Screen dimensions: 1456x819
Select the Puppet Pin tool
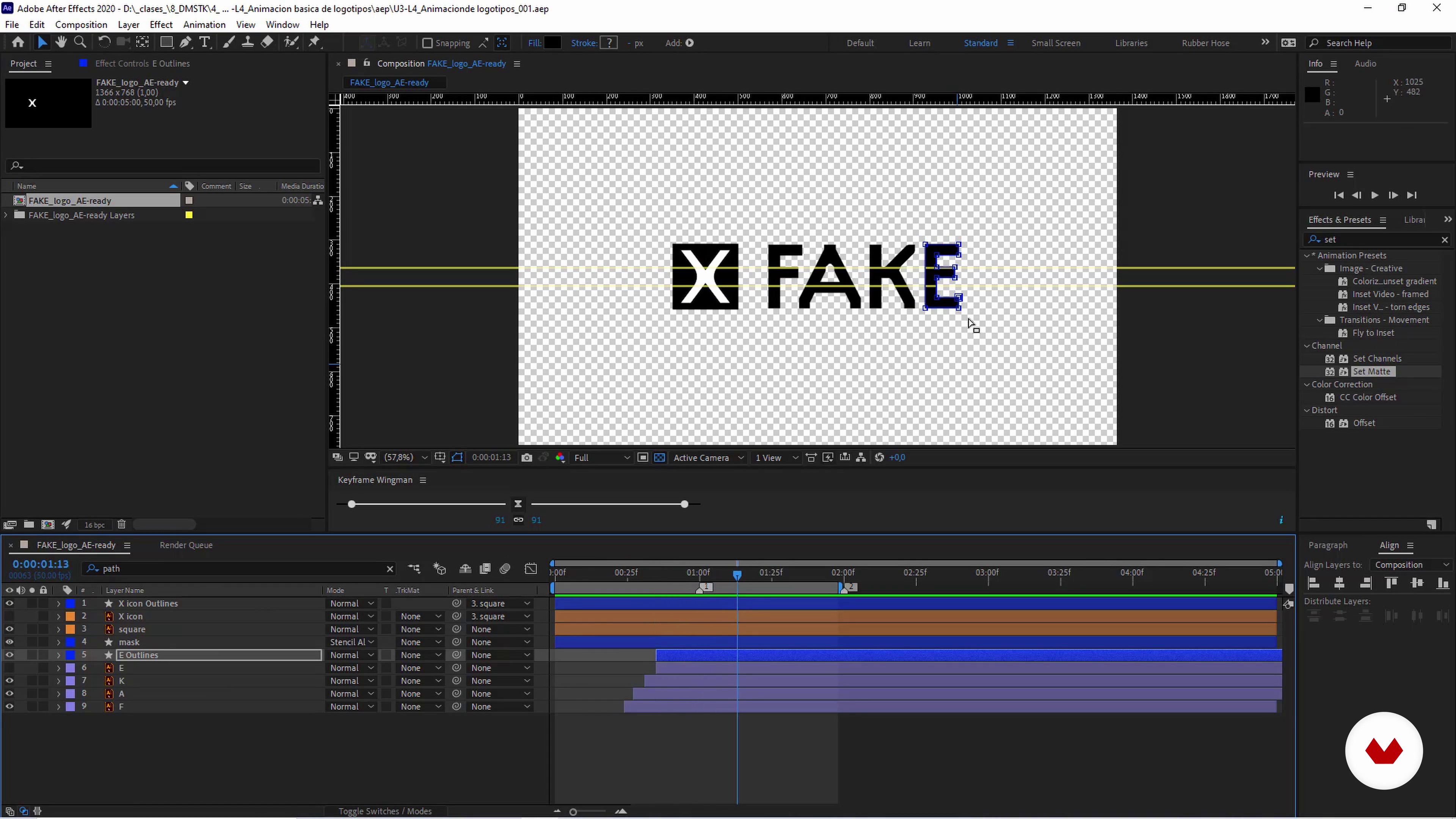click(x=314, y=42)
